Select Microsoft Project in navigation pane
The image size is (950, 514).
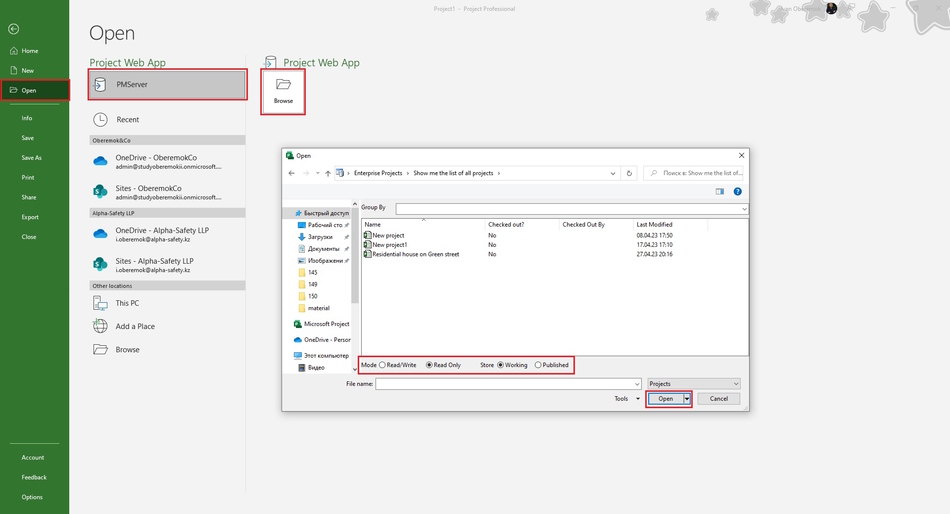[322, 324]
